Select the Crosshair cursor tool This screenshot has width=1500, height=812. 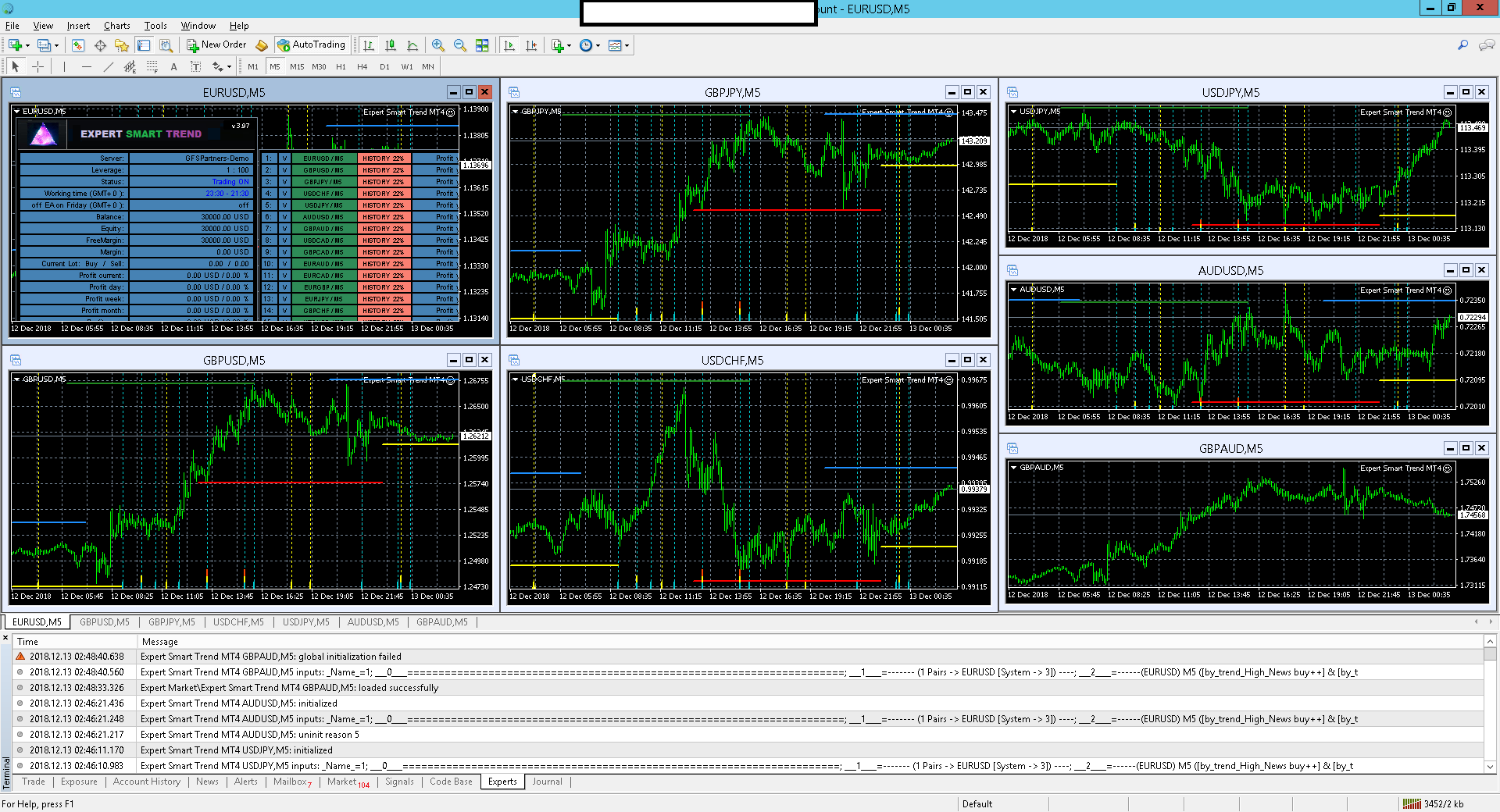[37, 67]
